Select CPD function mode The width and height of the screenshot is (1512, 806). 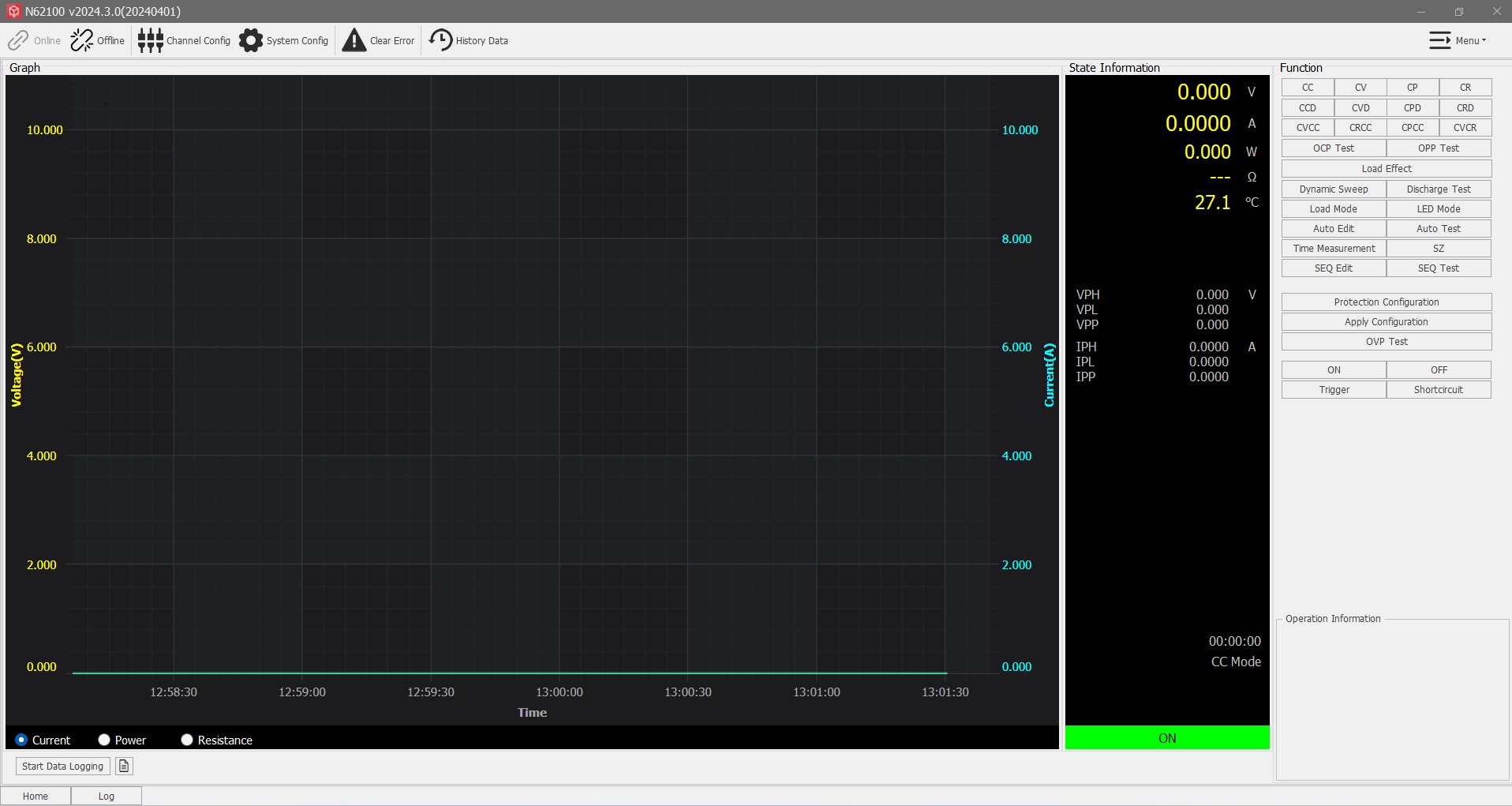(x=1413, y=107)
